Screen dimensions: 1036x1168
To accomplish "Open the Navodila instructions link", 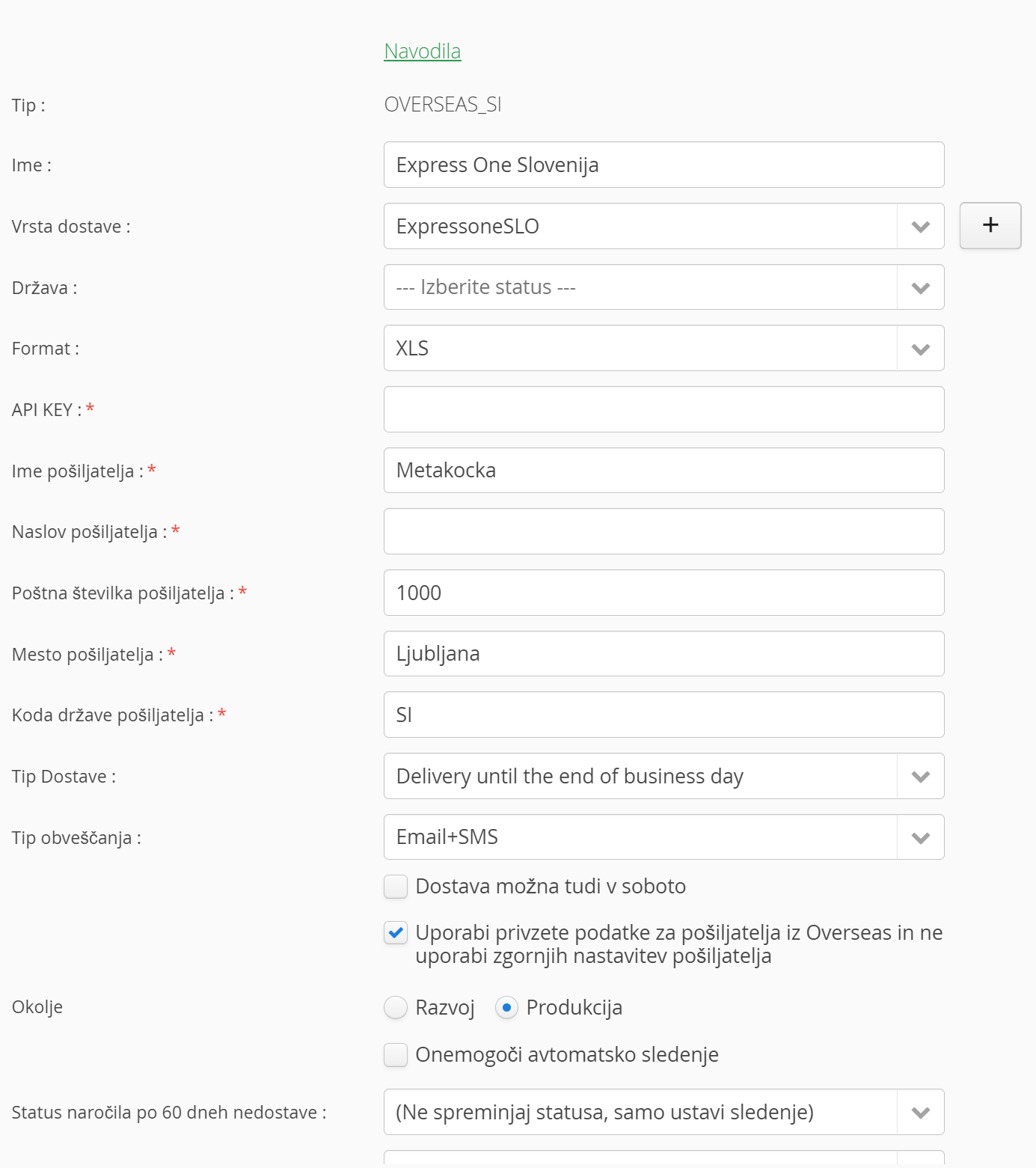I will coord(422,51).
